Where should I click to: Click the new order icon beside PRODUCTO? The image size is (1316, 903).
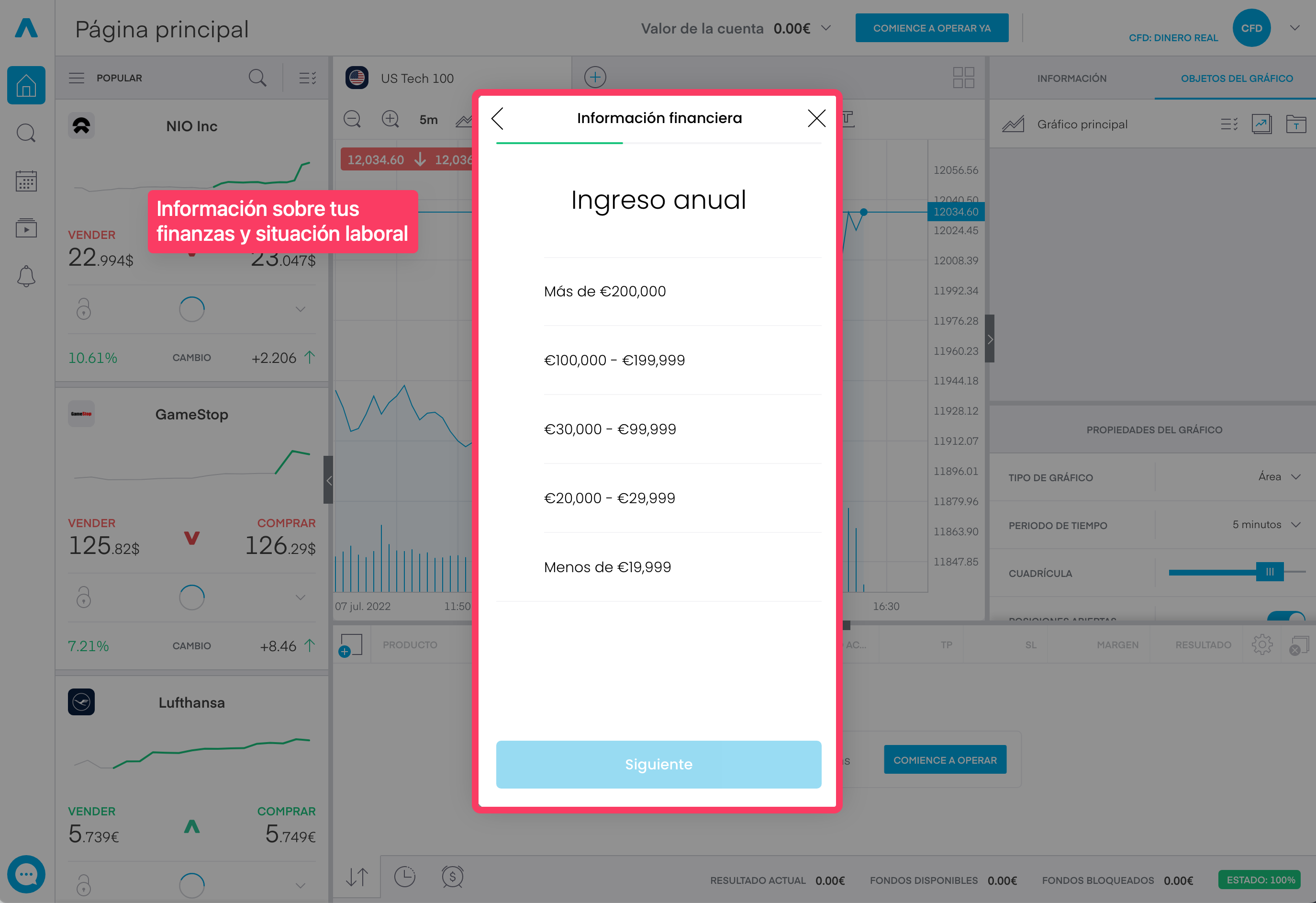[350, 645]
